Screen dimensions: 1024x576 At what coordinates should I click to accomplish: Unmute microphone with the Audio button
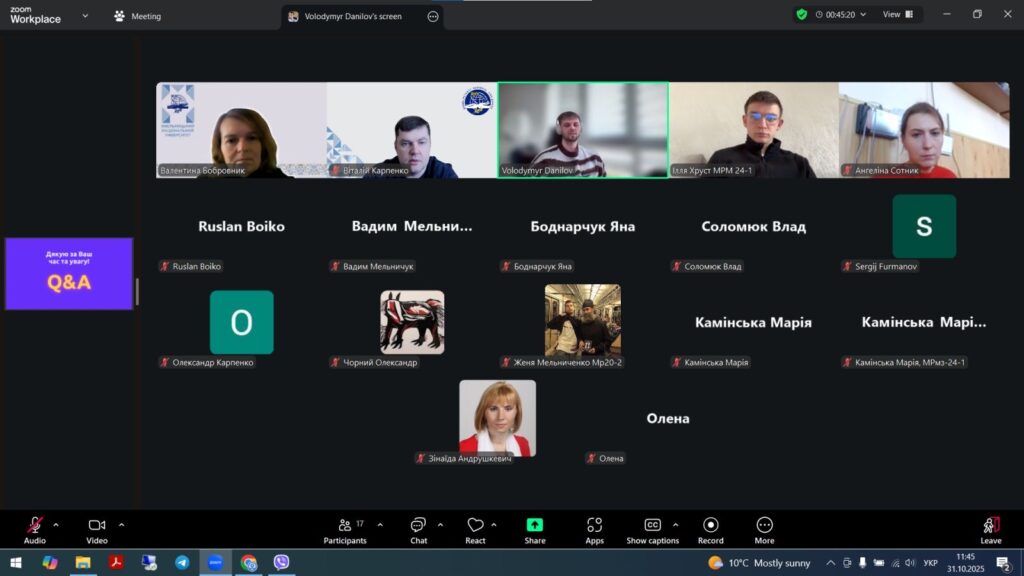(35, 526)
